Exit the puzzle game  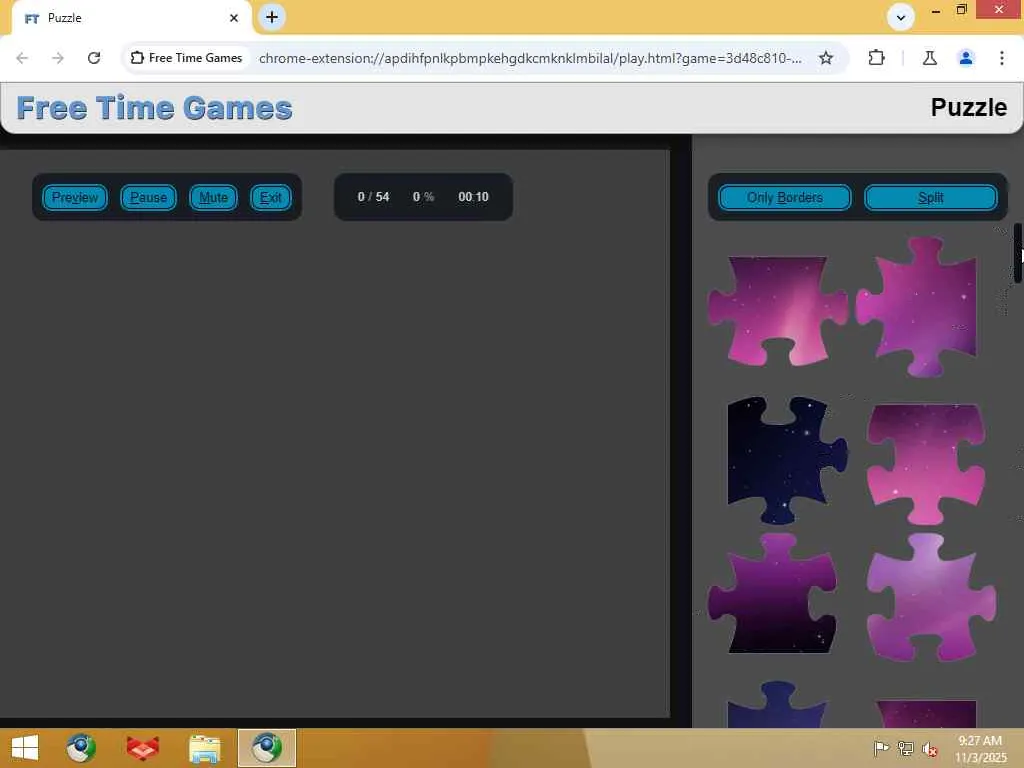point(270,197)
